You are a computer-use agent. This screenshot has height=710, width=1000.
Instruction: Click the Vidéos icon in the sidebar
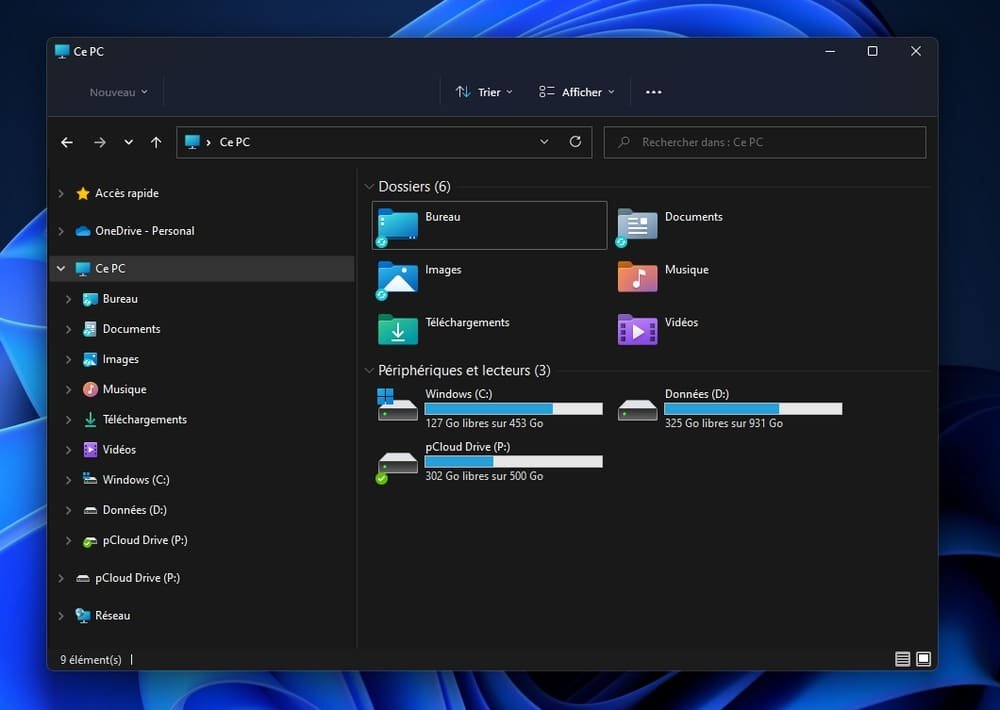[91, 450]
